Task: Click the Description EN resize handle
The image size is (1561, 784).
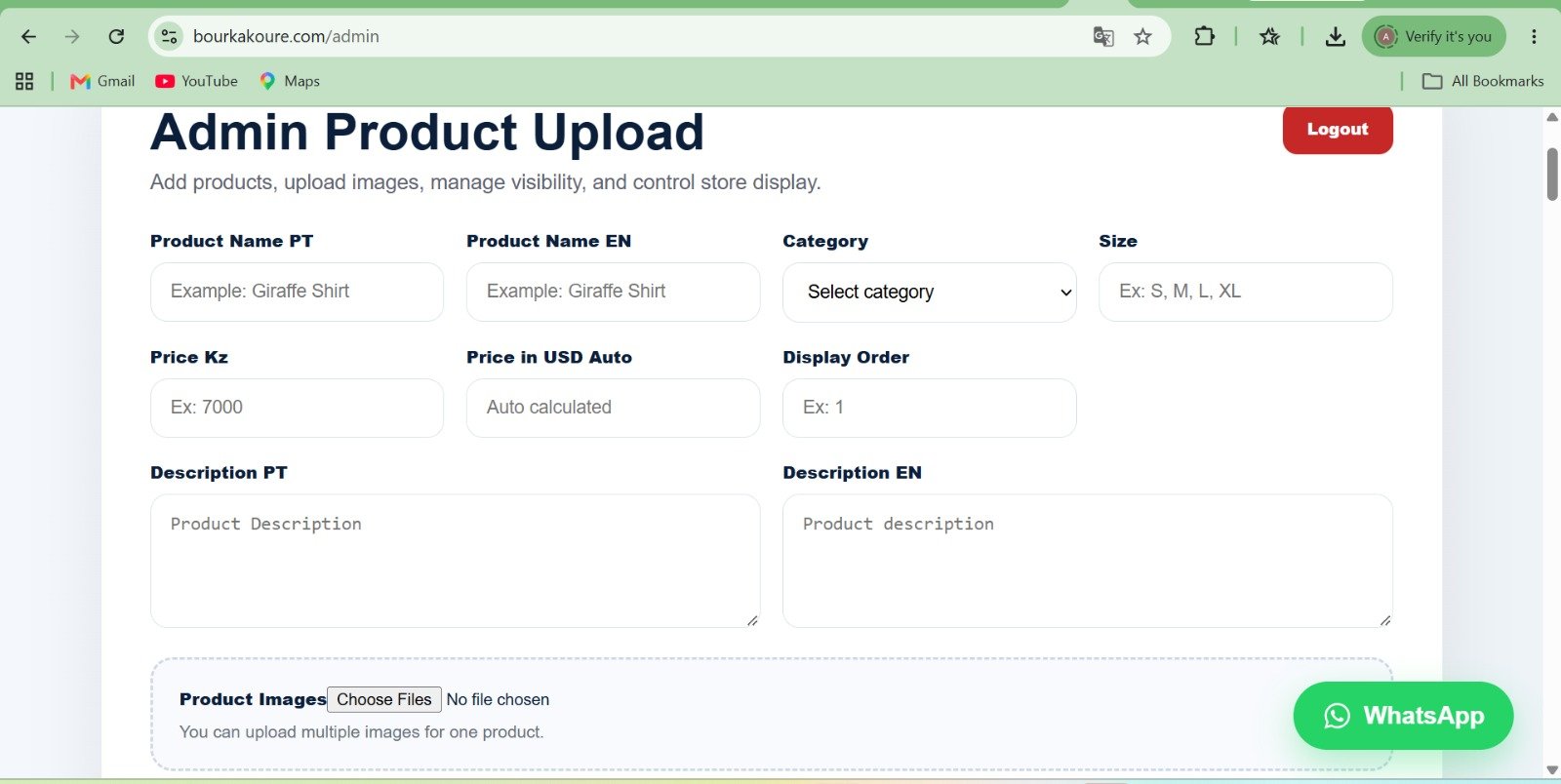Action: 1384,620
